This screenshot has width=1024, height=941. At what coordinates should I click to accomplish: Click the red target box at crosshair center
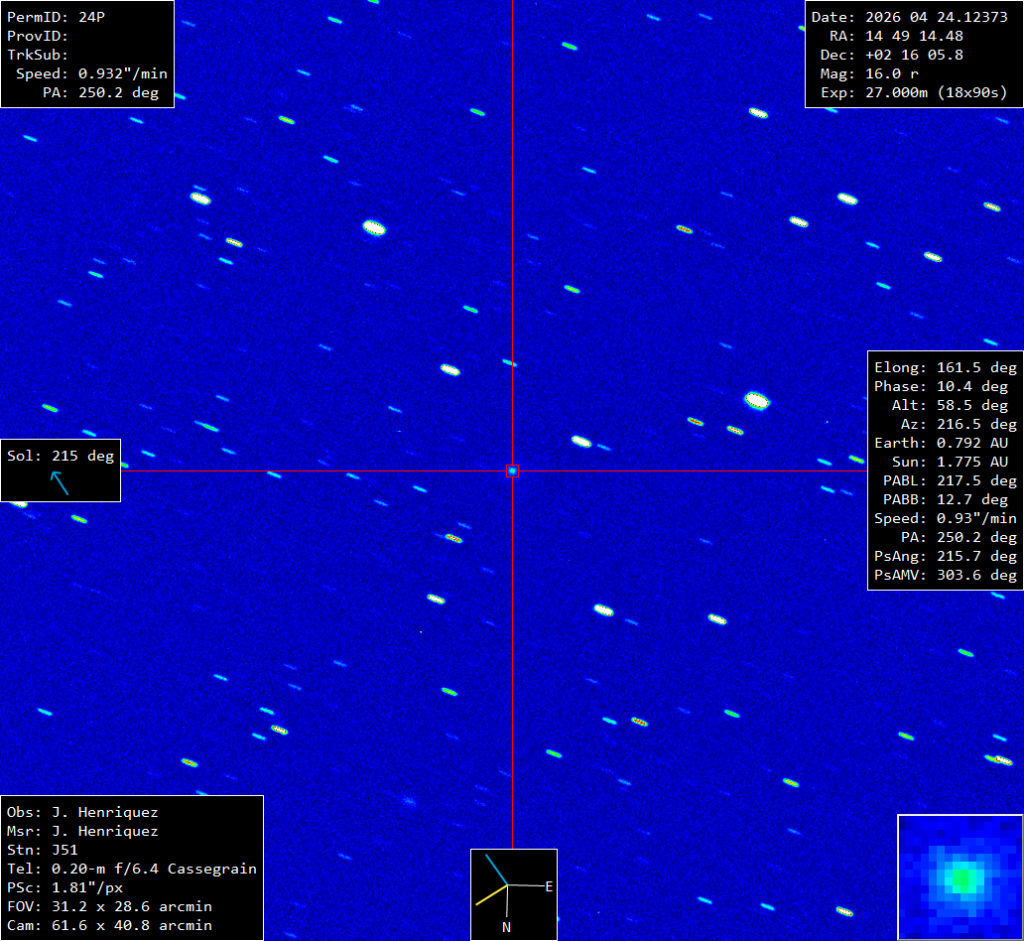pos(512,470)
